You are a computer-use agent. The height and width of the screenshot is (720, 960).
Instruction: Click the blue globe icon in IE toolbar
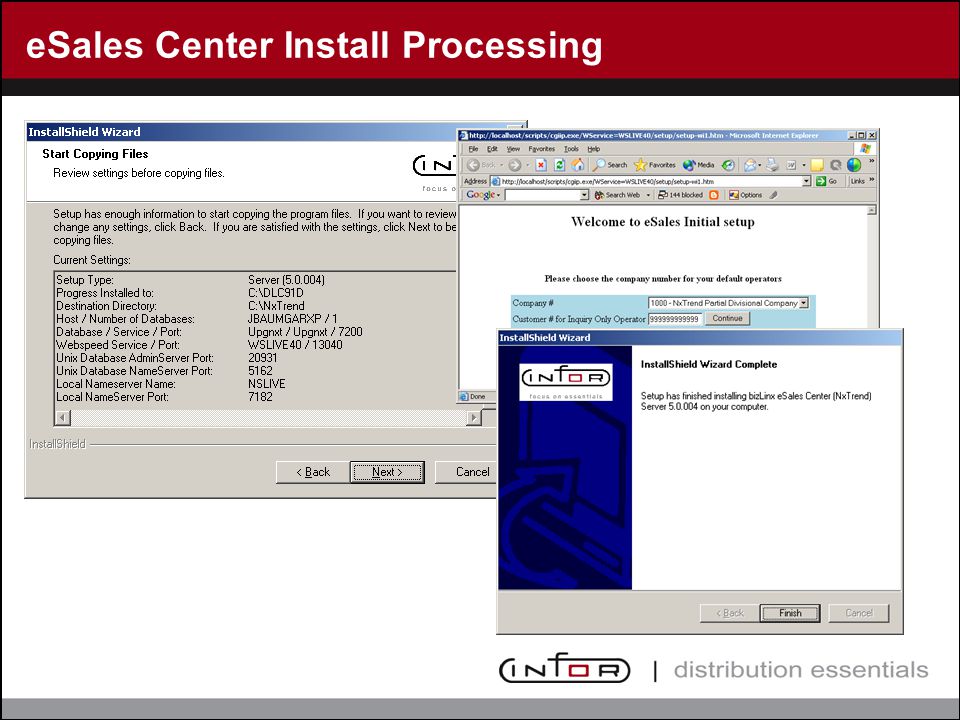point(854,165)
